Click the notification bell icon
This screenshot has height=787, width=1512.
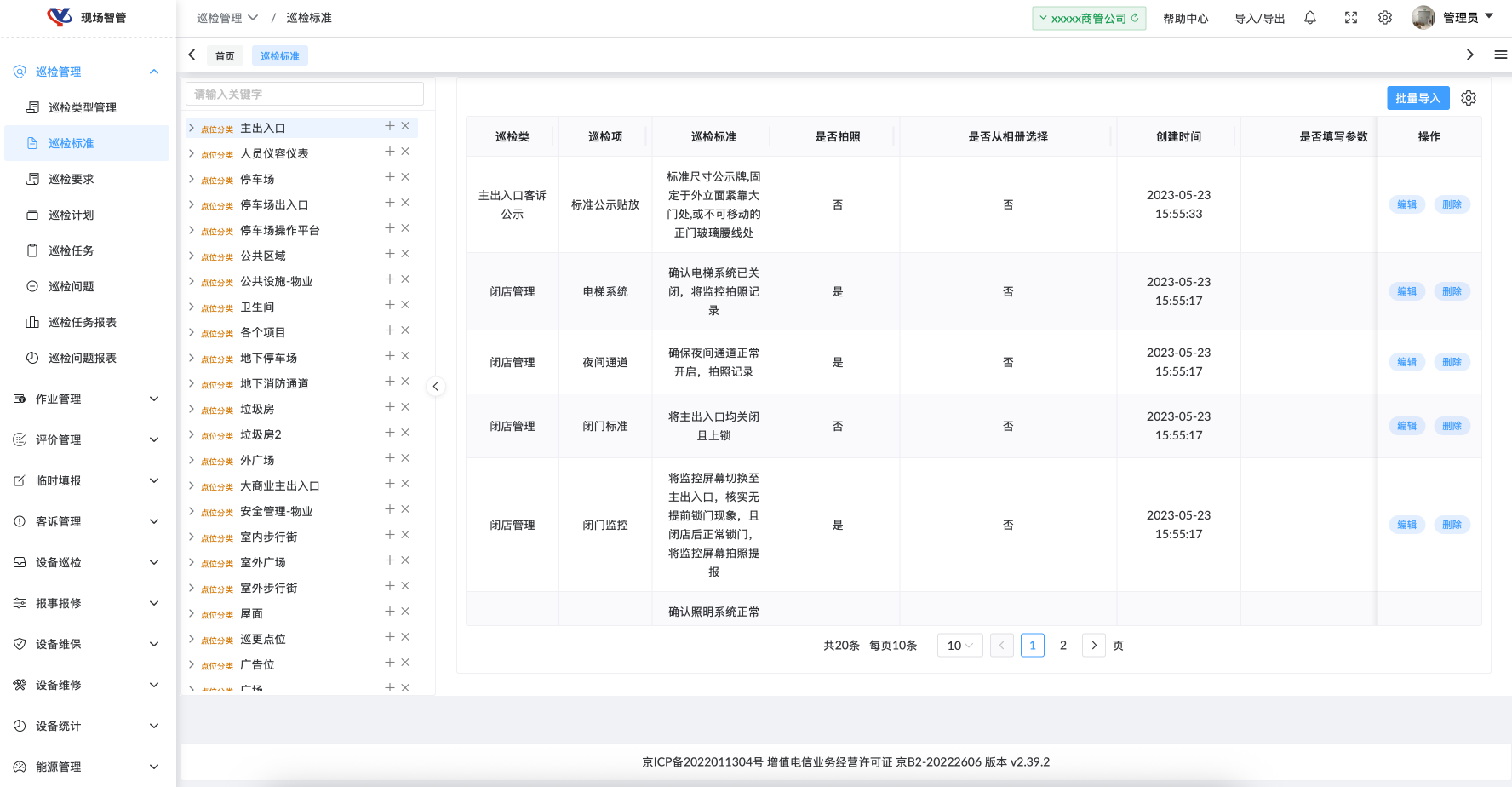click(x=1310, y=18)
